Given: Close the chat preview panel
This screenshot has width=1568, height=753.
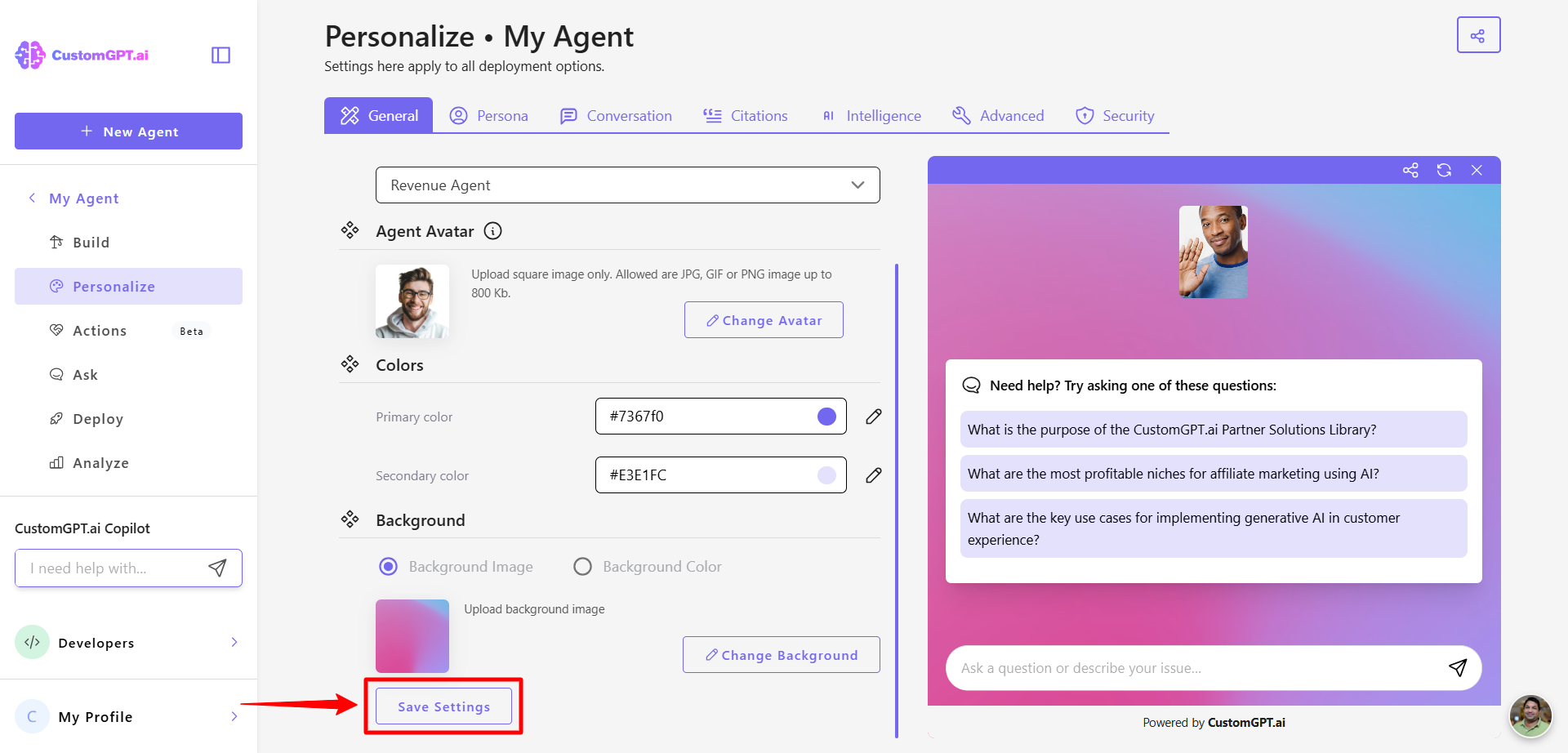Looking at the screenshot, I should tap(1477, 170).
